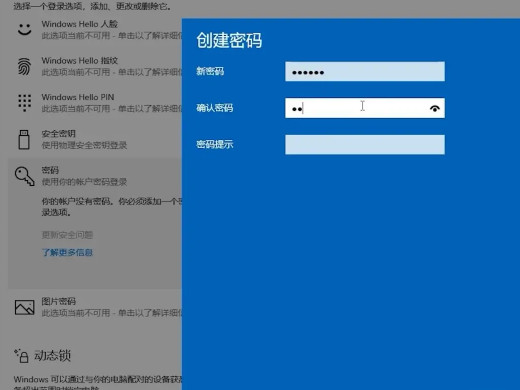Select the 图片密码 option
520x390 pixels.
tap(59, 301)
